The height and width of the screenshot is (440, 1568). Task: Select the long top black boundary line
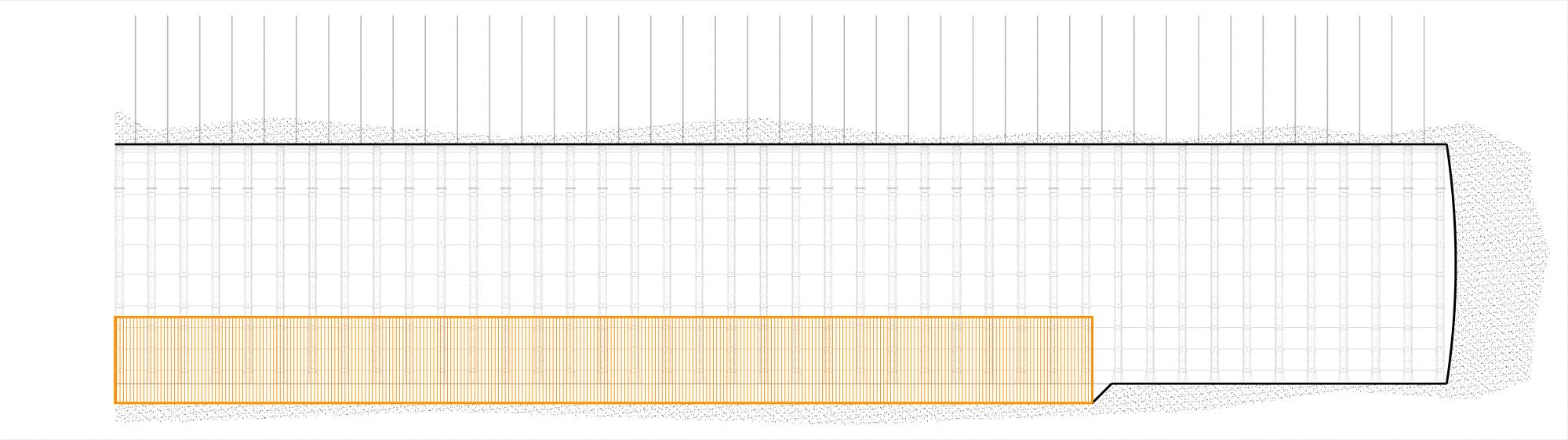(780, 144)
